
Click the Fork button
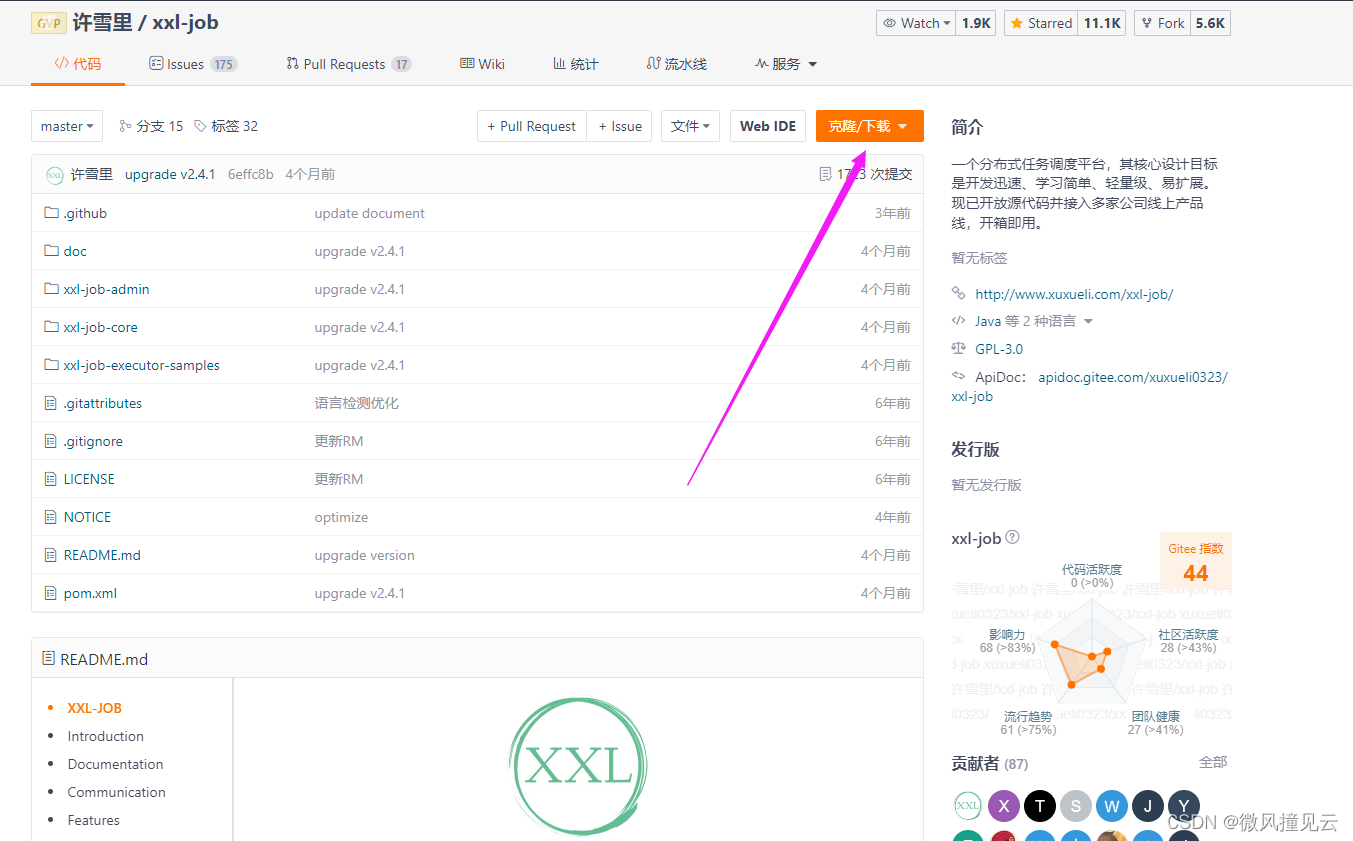1162,23
